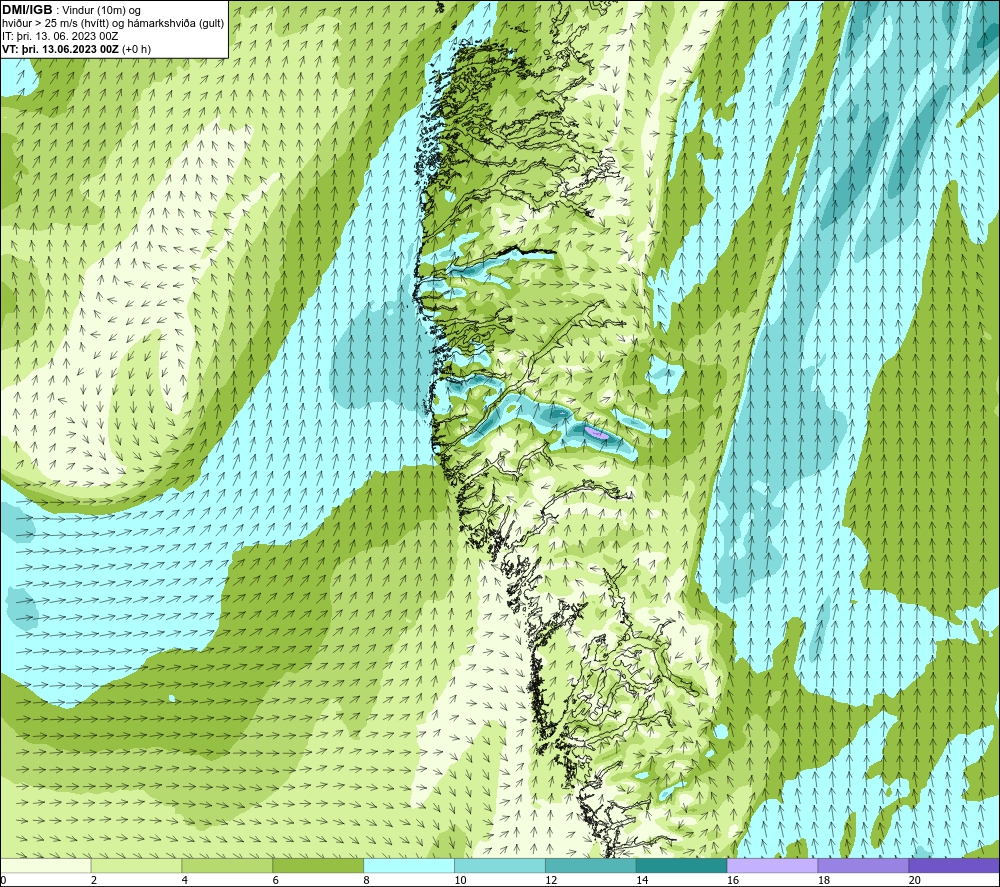Click the IT: þri. 13. 06. 2023 00Z line
The image size is (1000, 887).
[60, 36]
